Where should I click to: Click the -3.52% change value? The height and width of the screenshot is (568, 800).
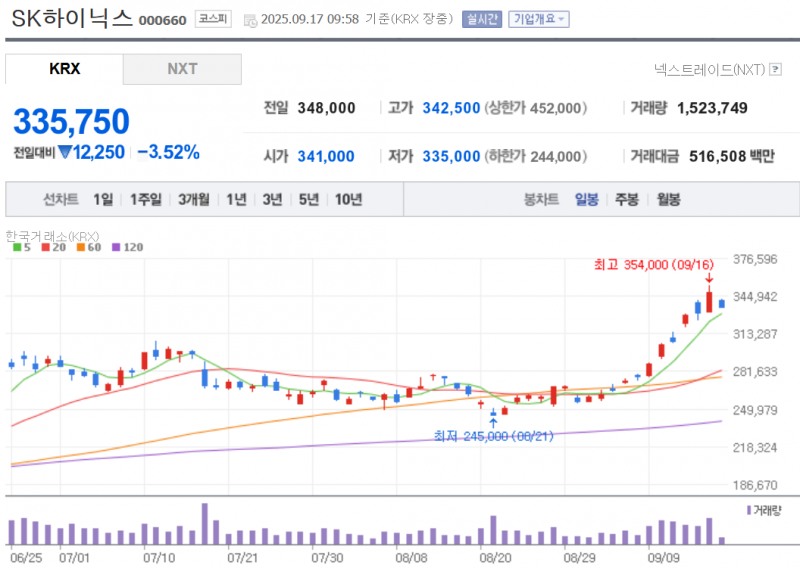point(168,152)
